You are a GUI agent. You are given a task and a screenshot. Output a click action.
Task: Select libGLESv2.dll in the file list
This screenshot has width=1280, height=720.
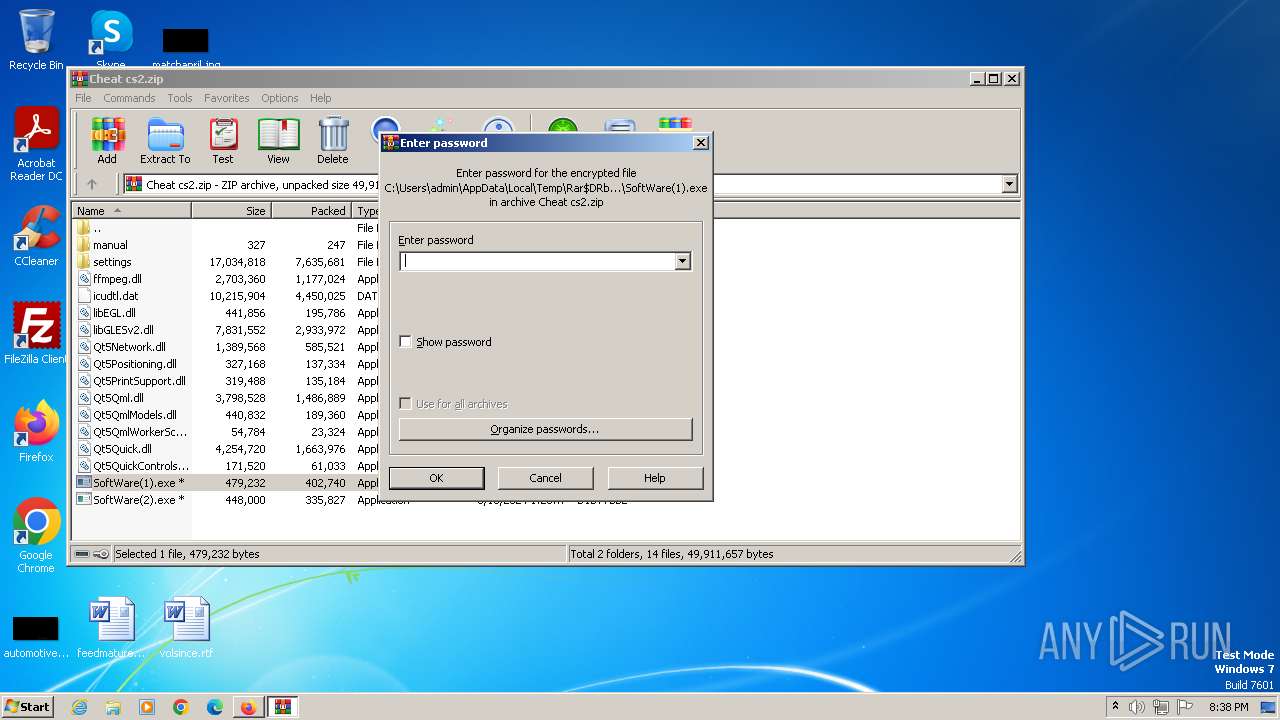pos(123,330)
